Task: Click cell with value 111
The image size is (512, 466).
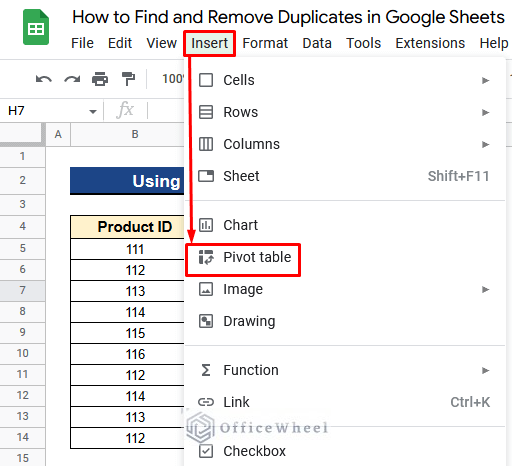Action: (x=127, y=249)
